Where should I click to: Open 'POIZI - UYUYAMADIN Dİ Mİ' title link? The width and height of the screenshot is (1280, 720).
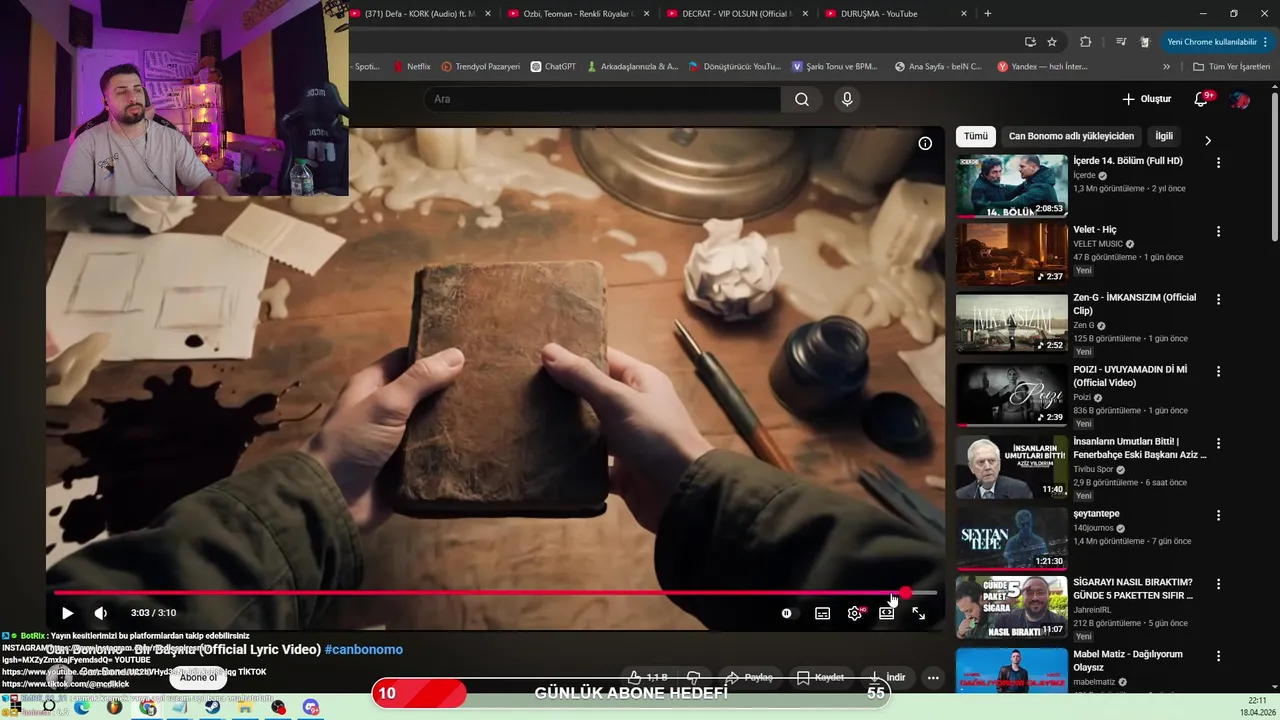pos(1131,376)
